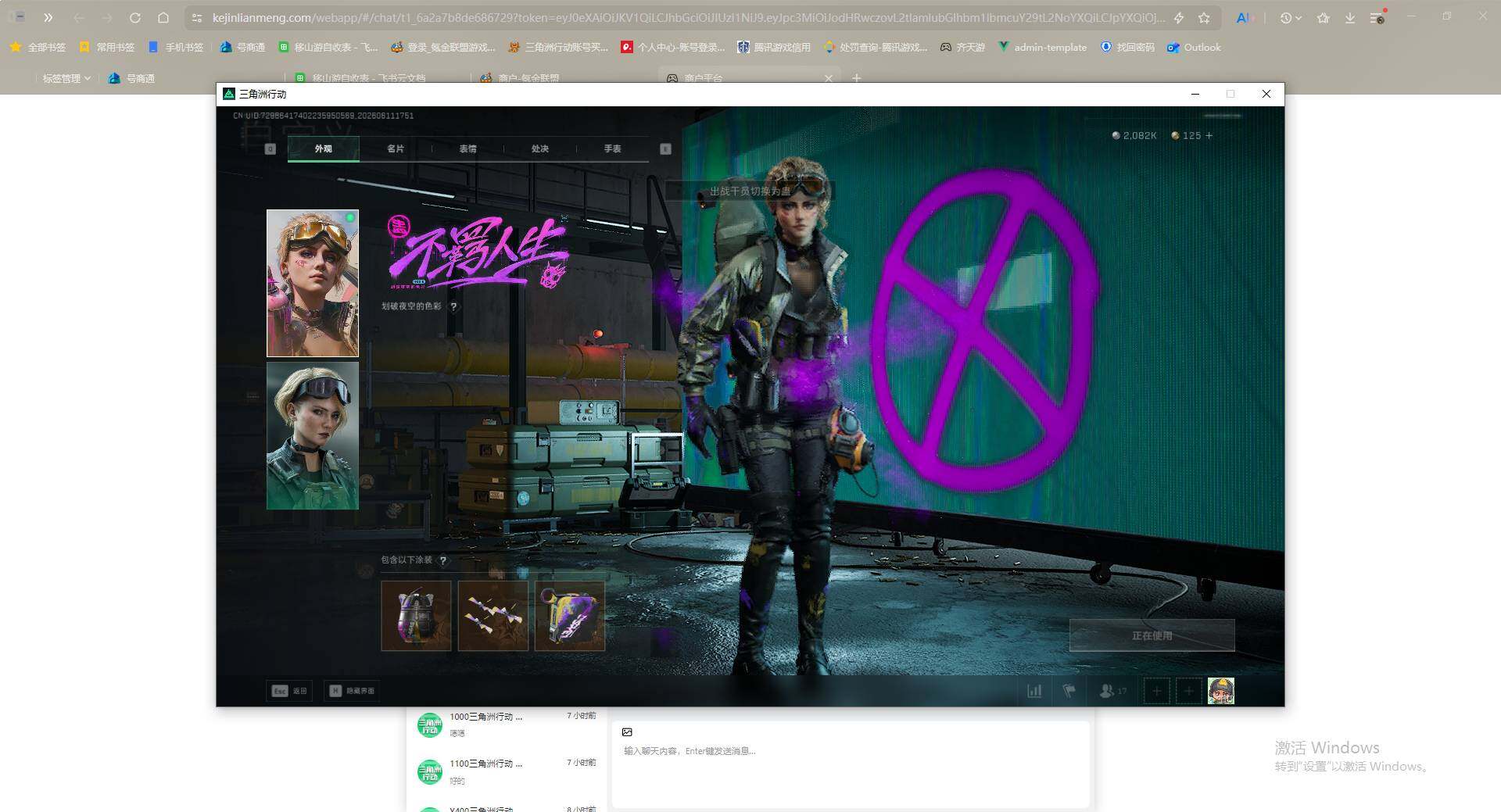Open the 处决 tab
1501x812 pixels.
pyautogui.click(x=539, y=148)
